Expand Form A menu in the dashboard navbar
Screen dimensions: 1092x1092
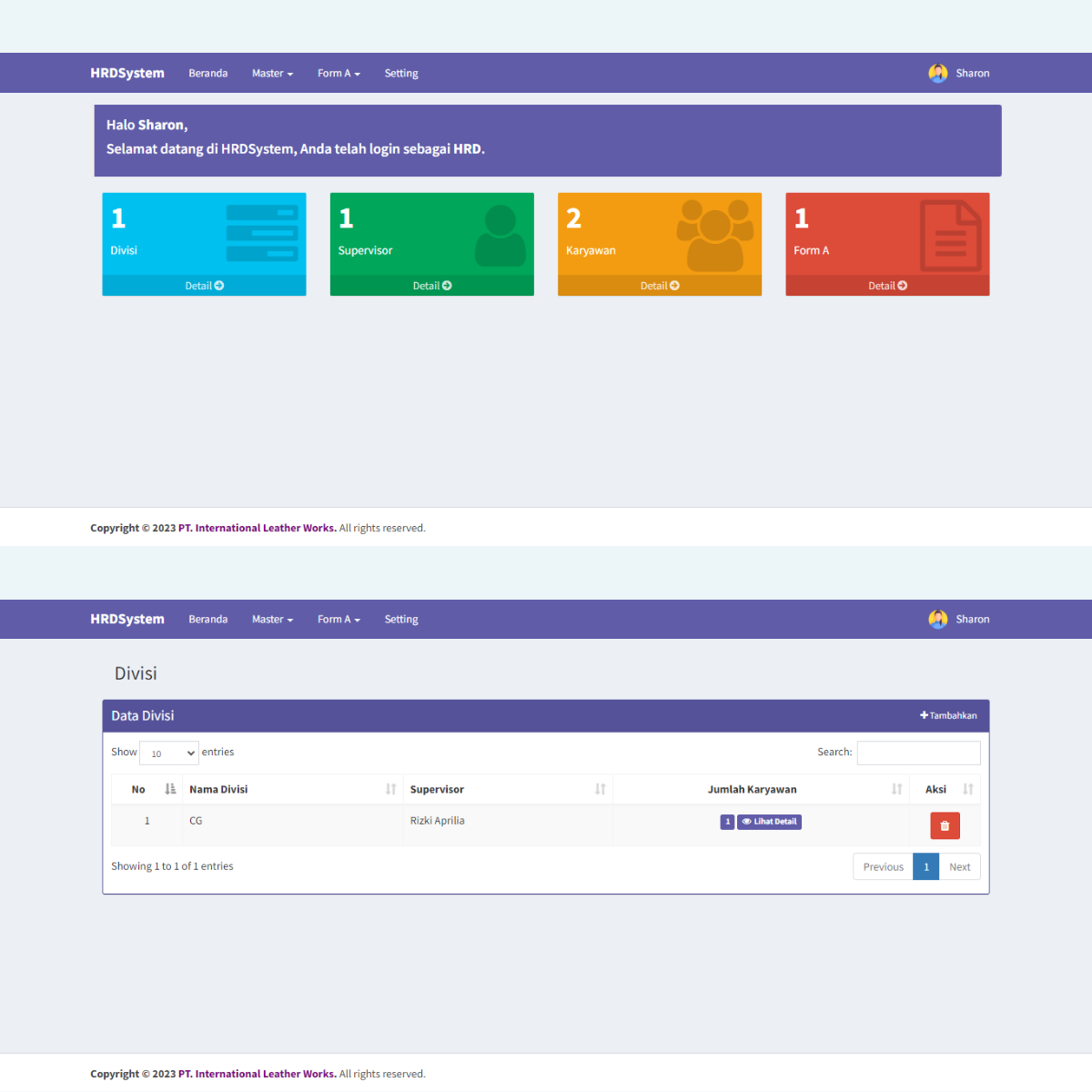339,73
